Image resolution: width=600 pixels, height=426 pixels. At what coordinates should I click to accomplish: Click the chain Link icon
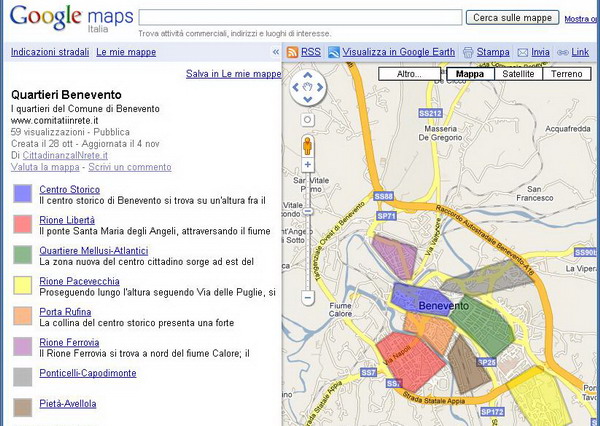(x=562, y=52)
